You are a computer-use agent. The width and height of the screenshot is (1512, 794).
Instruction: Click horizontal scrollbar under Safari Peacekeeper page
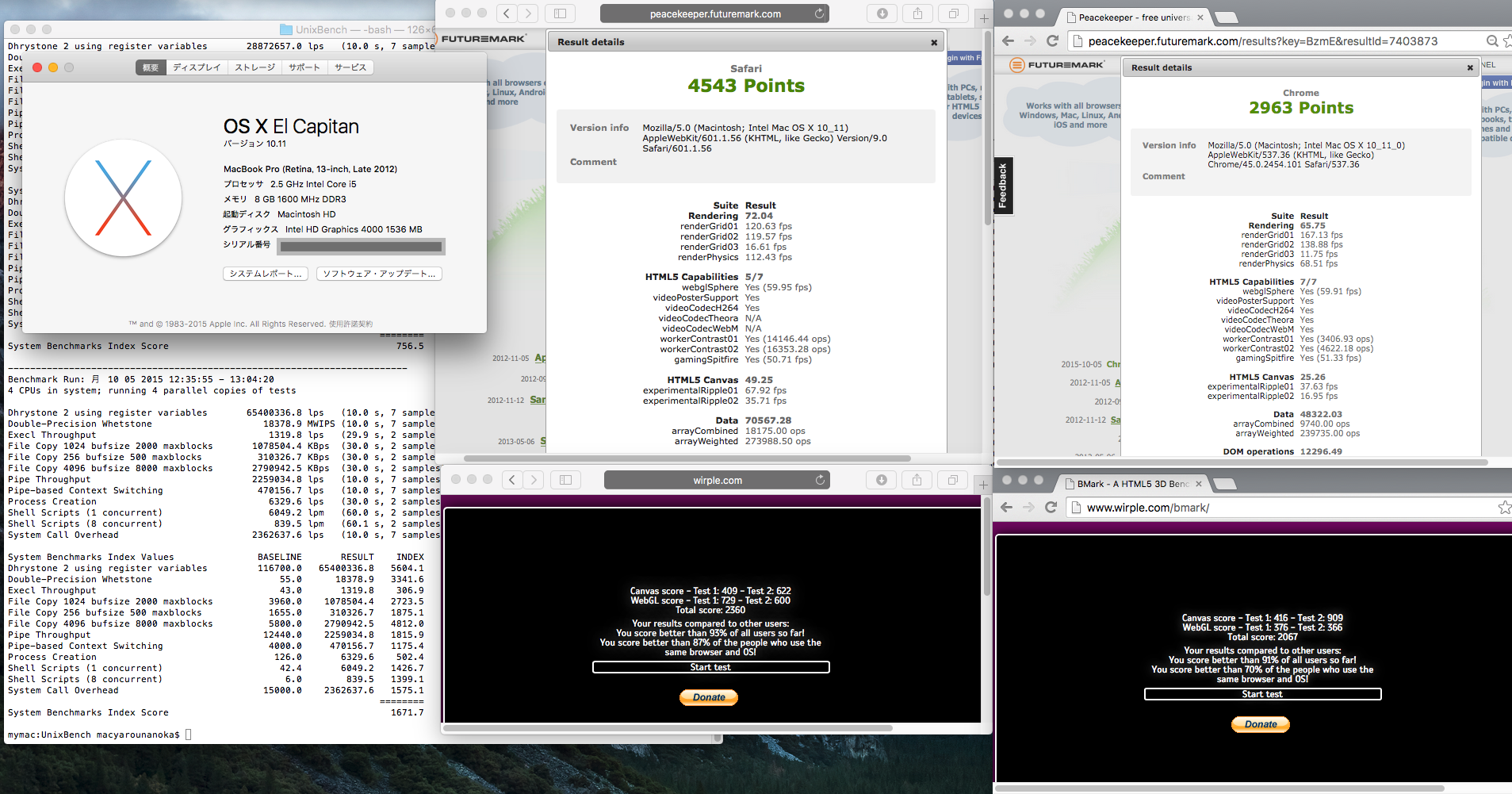(687, 458)
